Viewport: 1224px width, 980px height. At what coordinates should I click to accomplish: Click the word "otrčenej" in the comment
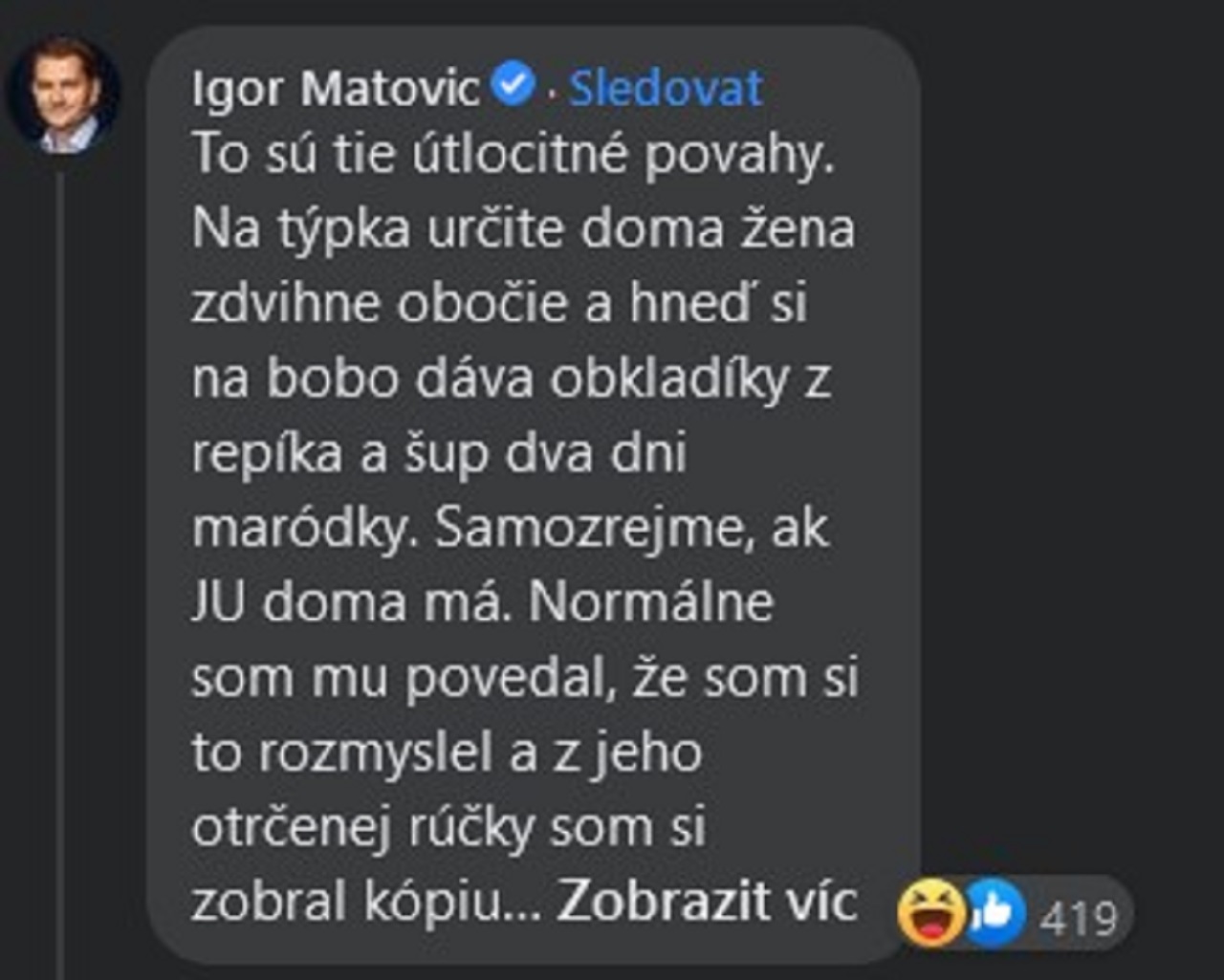(x=292, y=828)
